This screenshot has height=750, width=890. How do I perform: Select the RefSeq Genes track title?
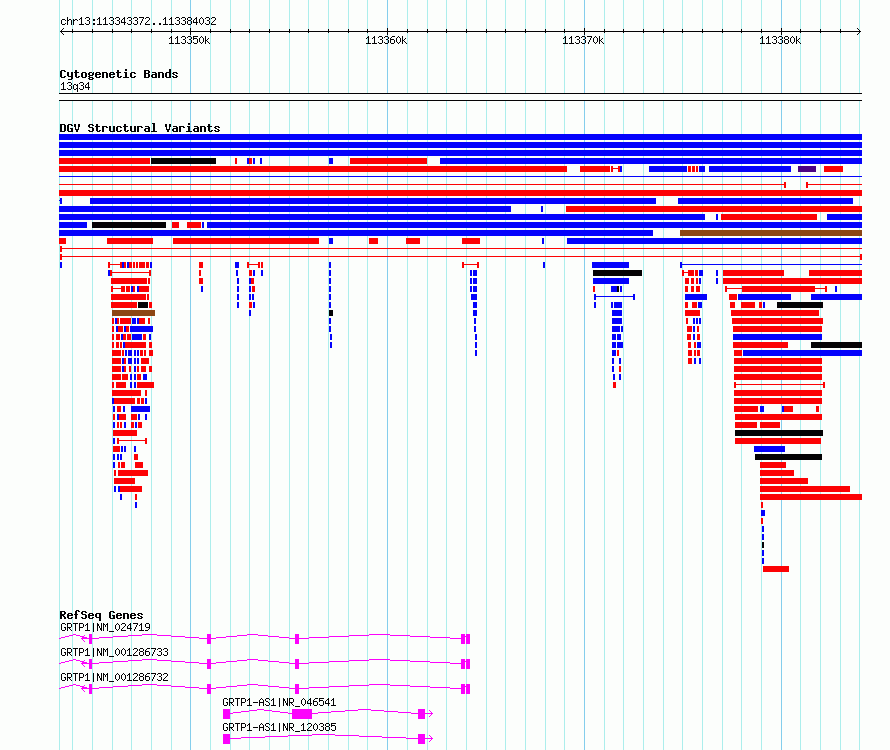tap(101, 615)
